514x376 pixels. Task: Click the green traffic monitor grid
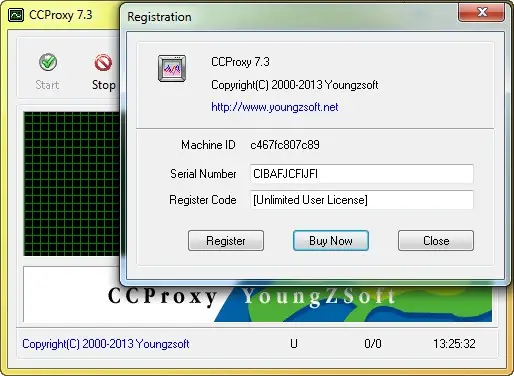71,184
